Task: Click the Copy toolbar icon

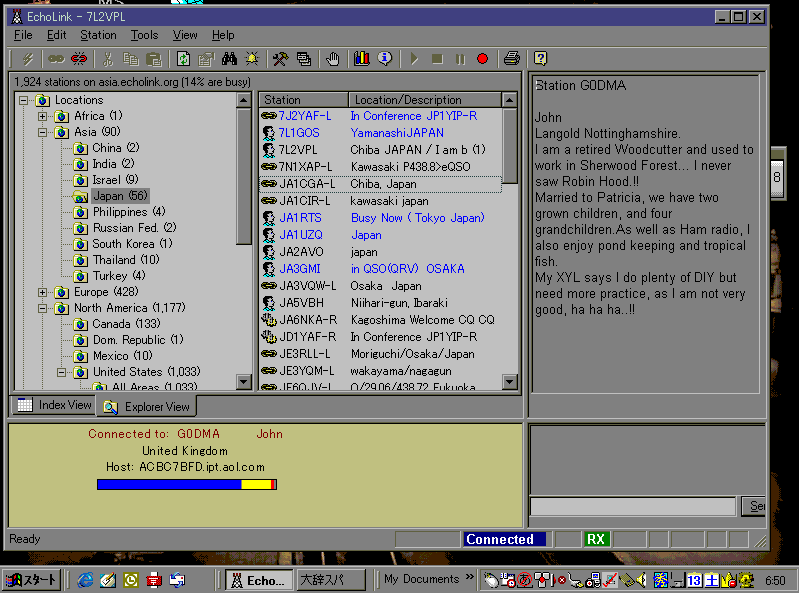Action: tap(130, 59)
